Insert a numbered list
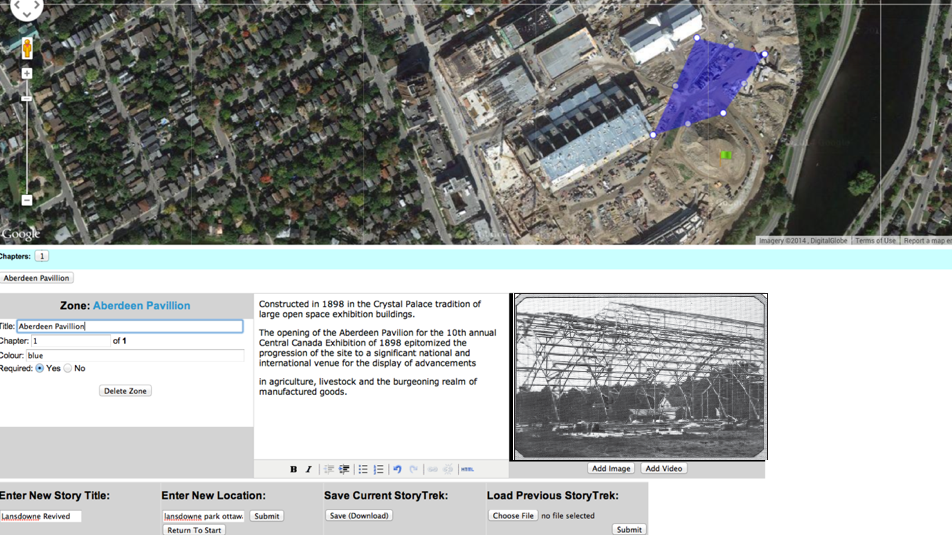Viewport: 952px width, 535px height. click(378, 469)
